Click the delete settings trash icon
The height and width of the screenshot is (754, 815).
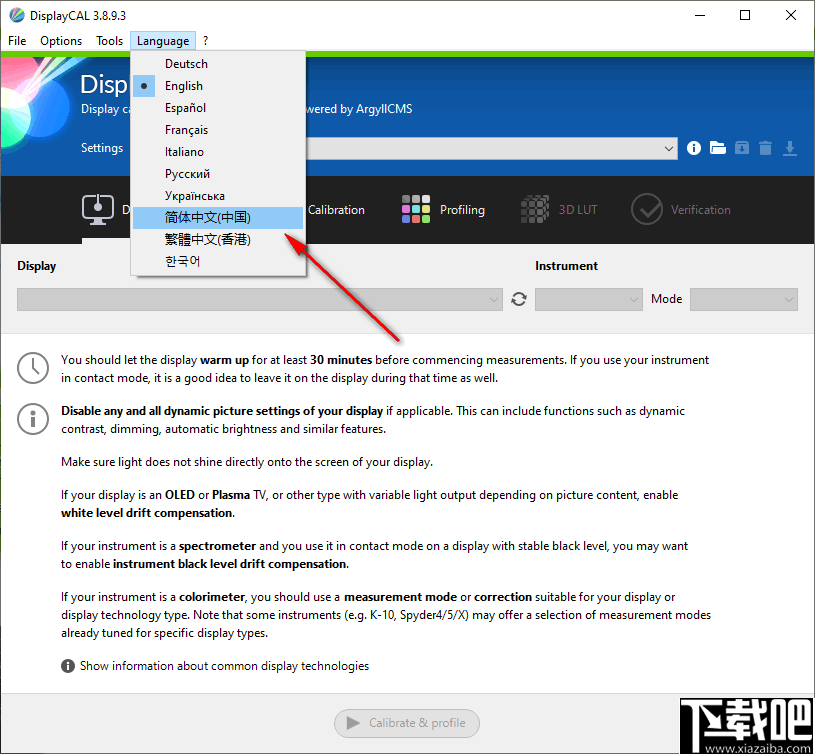[x=766, y=149]
